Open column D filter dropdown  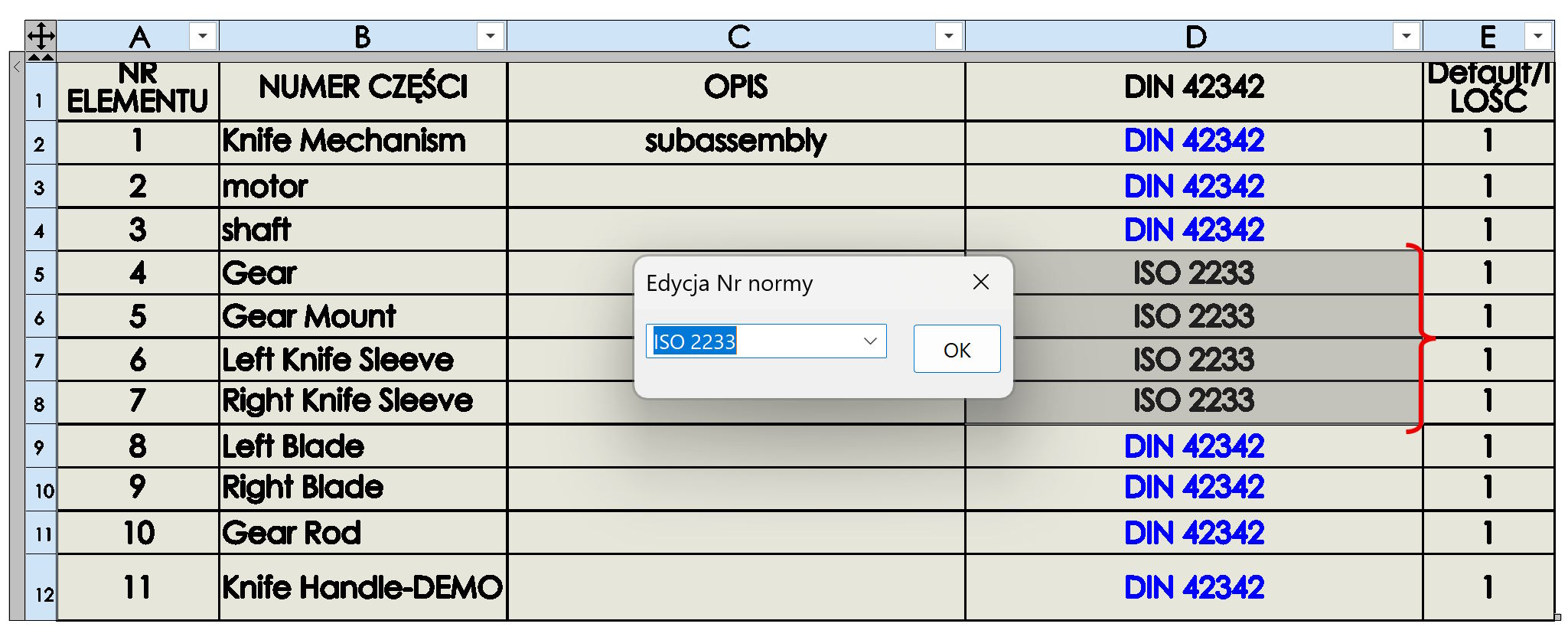(1406, 36)
